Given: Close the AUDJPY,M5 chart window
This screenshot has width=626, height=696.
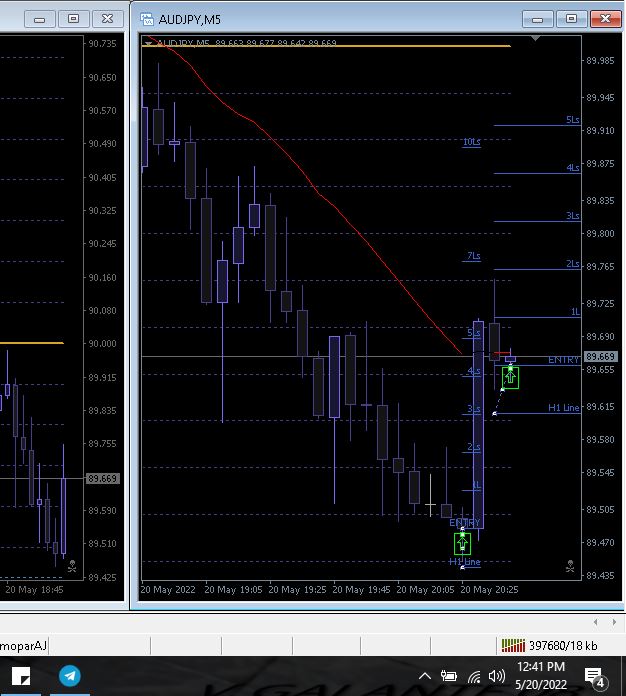Looking at the screenshot, I should point(606,19).
